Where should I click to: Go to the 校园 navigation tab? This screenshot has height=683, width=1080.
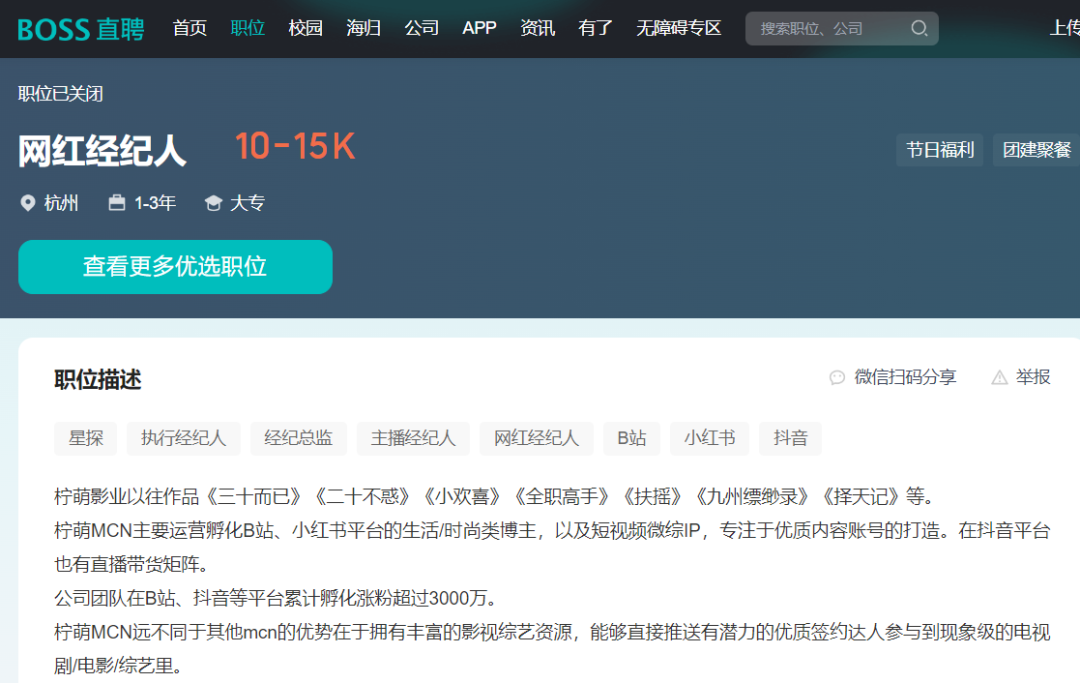(305, 28)
